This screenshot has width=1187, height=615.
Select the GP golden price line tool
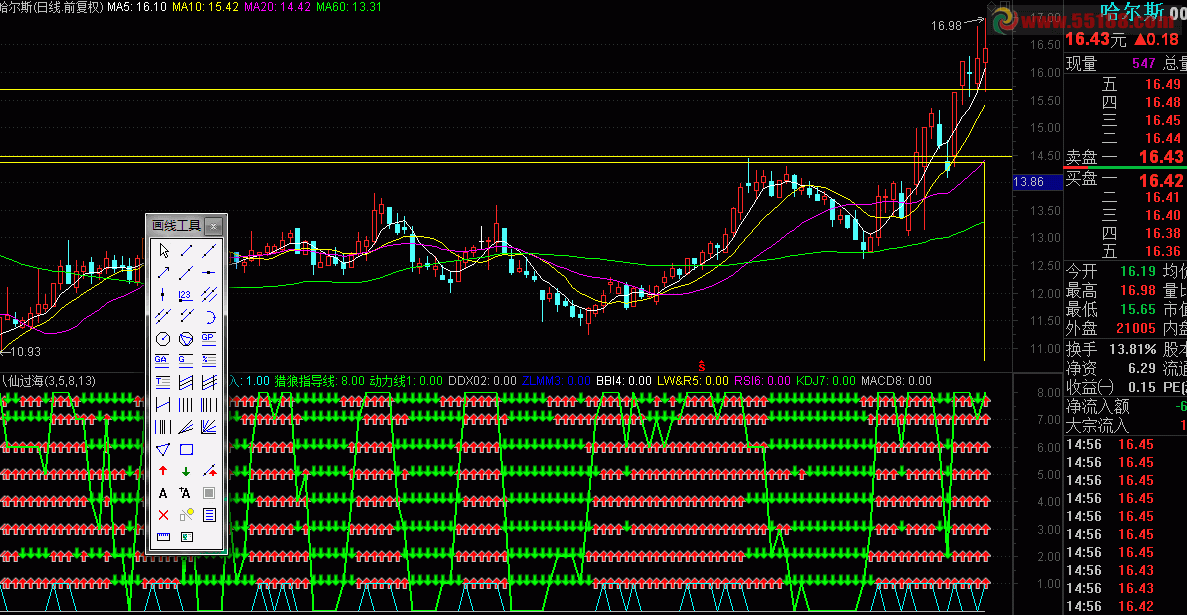[x=209, y=338]
